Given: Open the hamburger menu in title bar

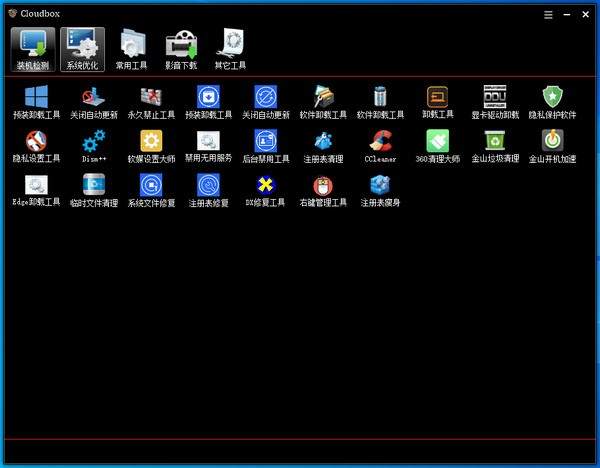Looking at the screenshot, I should click(x=548, y=14).
